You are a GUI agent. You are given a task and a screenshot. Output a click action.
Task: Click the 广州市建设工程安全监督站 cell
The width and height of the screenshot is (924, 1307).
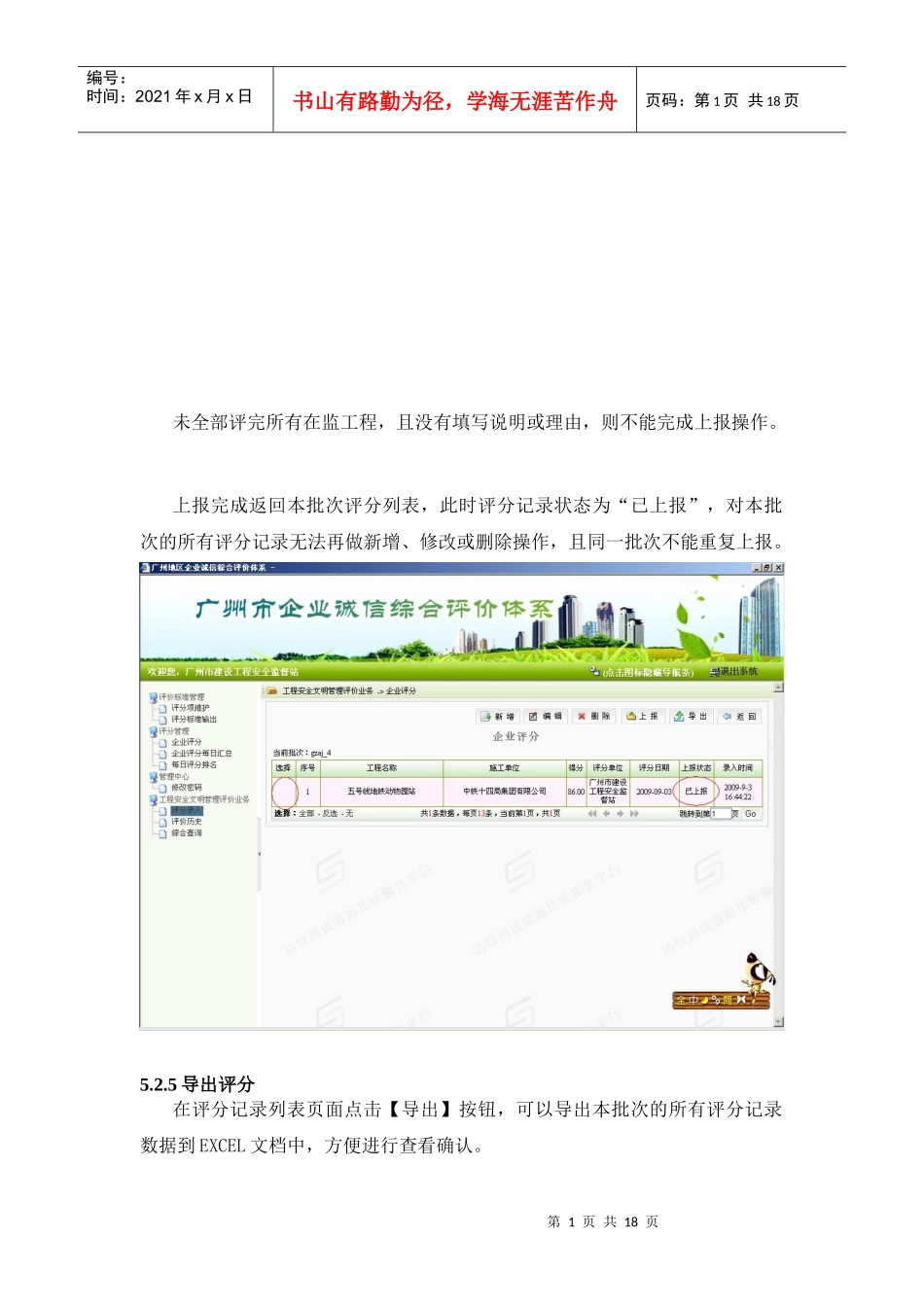pos(608,792)
